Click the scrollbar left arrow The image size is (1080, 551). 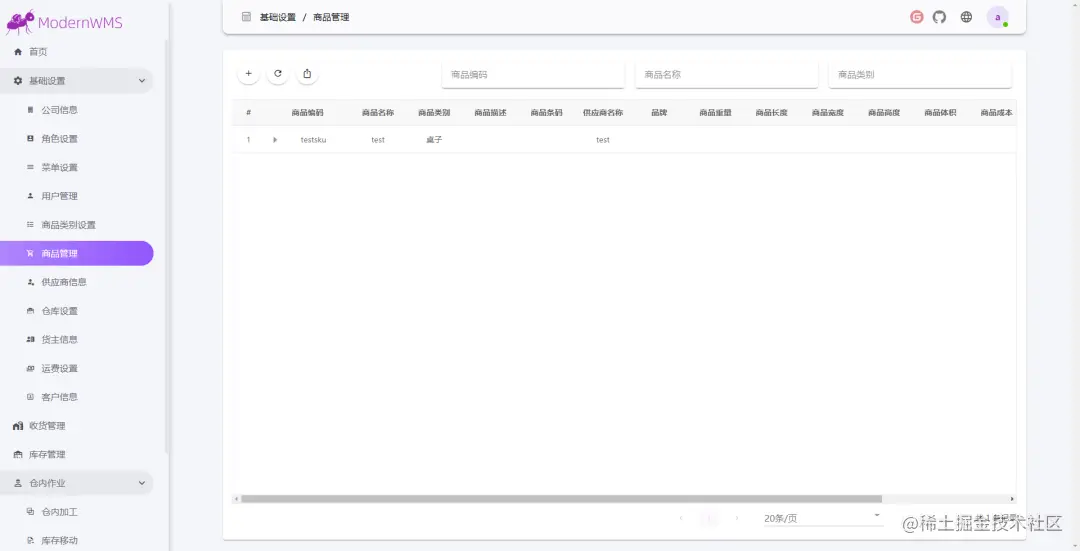(236, 499)
